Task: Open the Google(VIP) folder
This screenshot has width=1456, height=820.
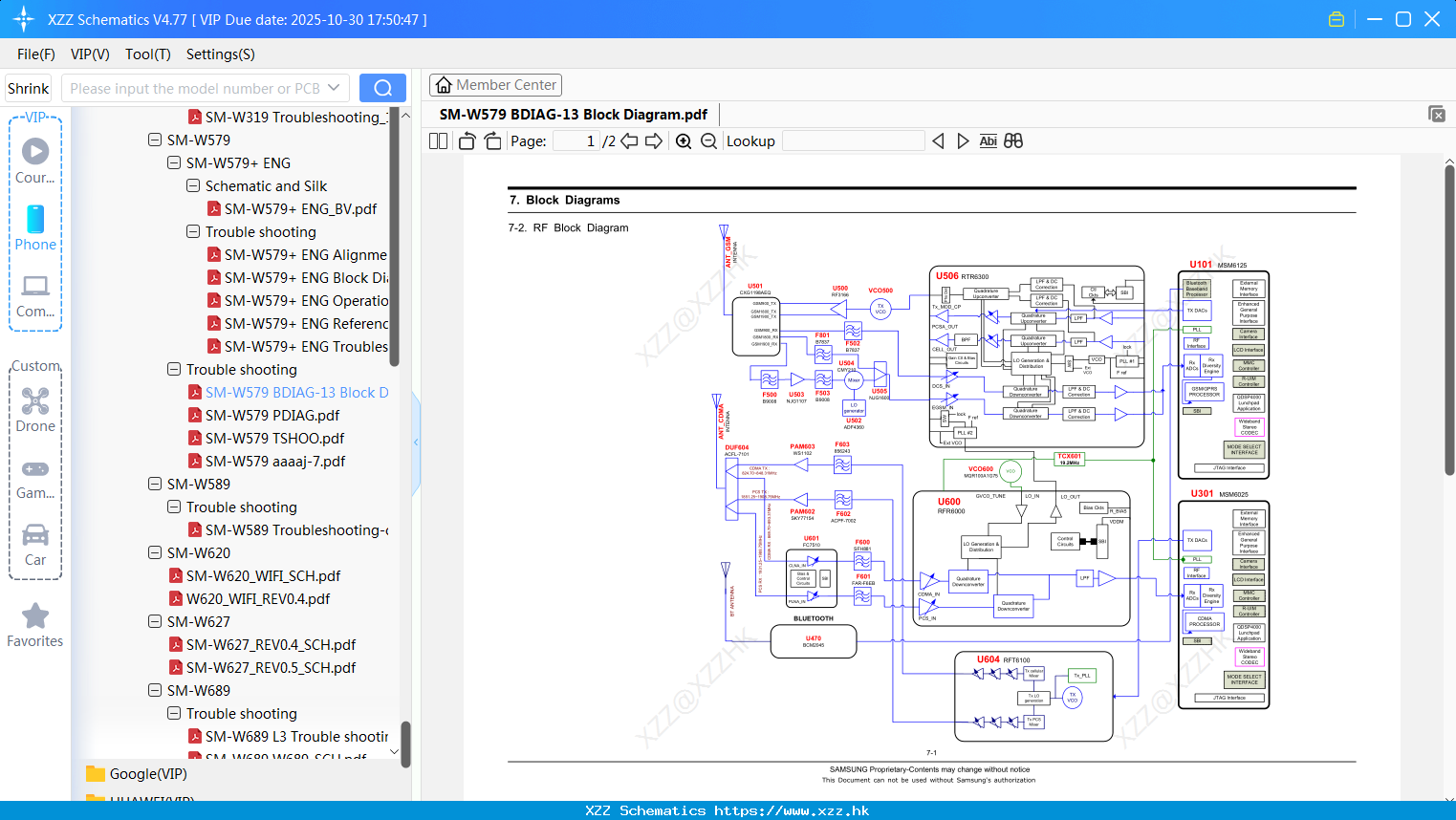Action: click(137, 774)
